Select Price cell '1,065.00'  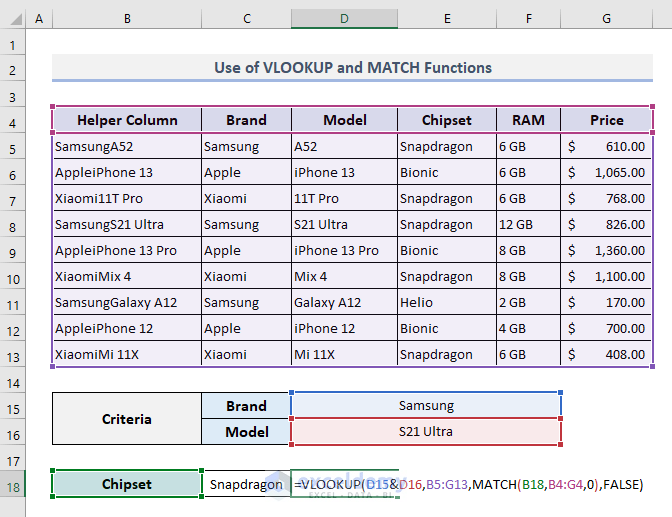click(x=606, y=172)
